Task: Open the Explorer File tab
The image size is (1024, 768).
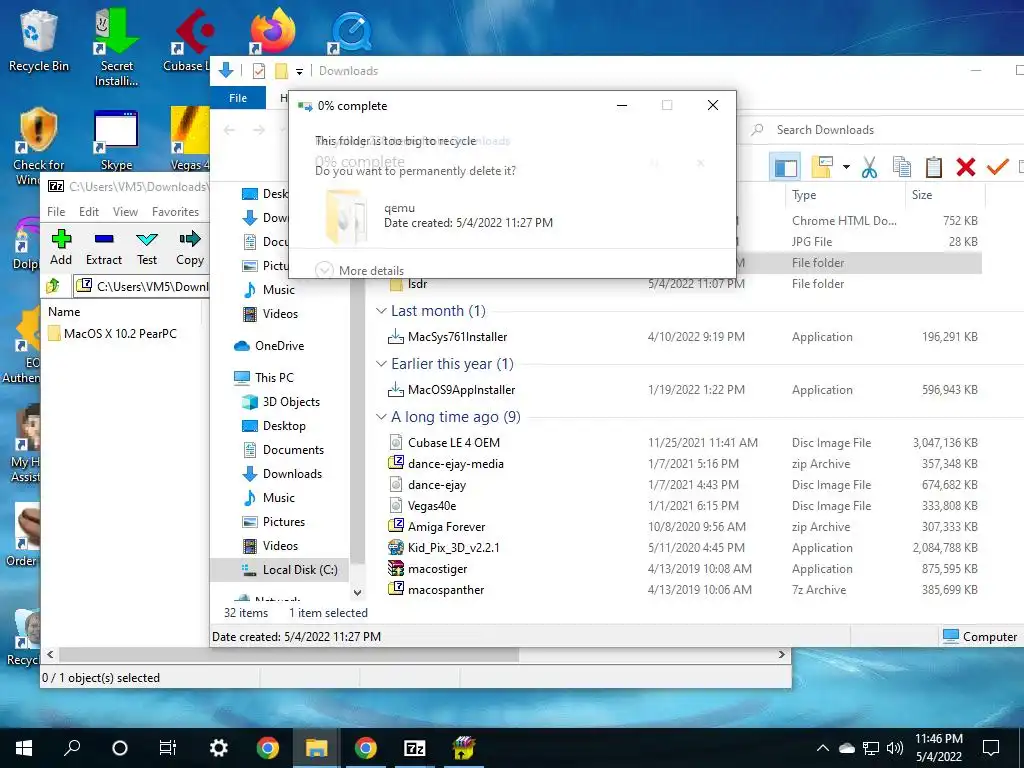Action: (238, 98)
